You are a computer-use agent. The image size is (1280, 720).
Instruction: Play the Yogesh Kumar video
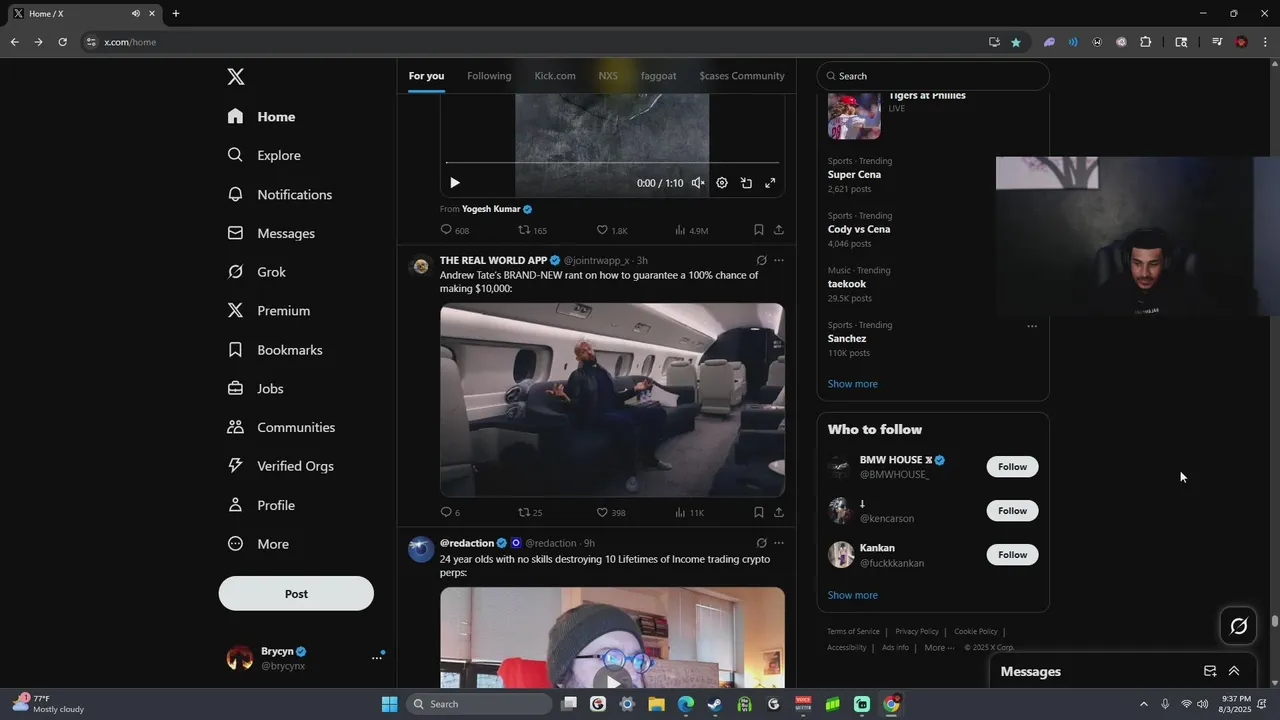coord(455,183)
